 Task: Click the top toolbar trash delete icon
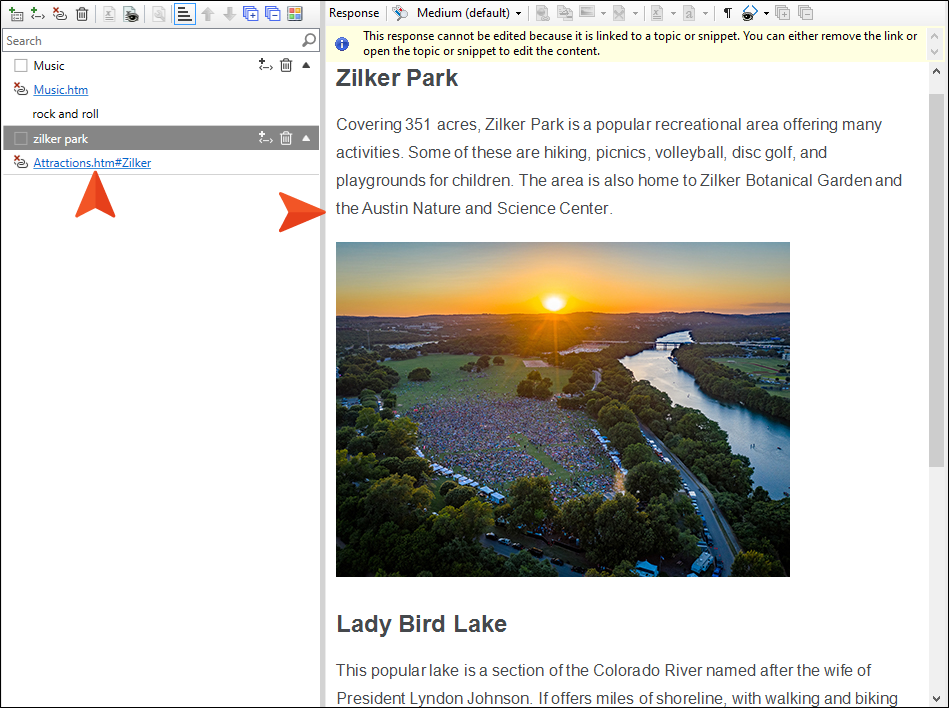82,13
